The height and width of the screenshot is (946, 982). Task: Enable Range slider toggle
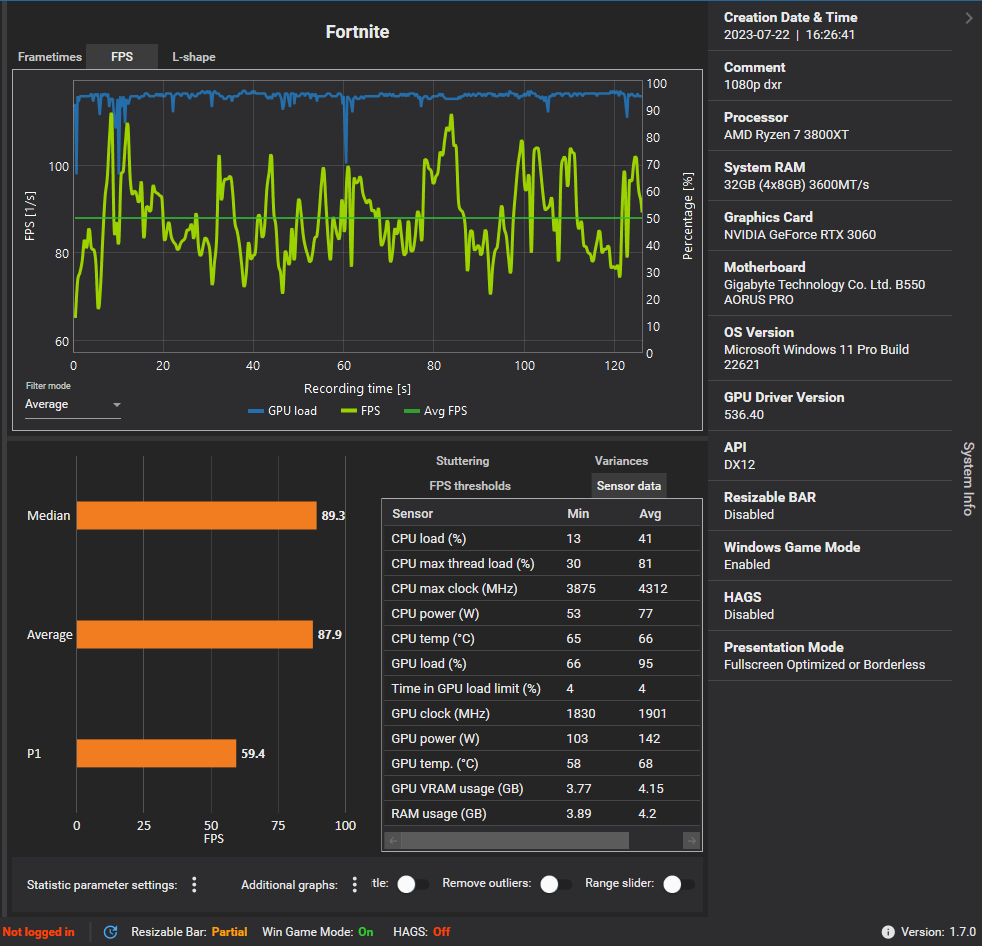coord(679,884)
